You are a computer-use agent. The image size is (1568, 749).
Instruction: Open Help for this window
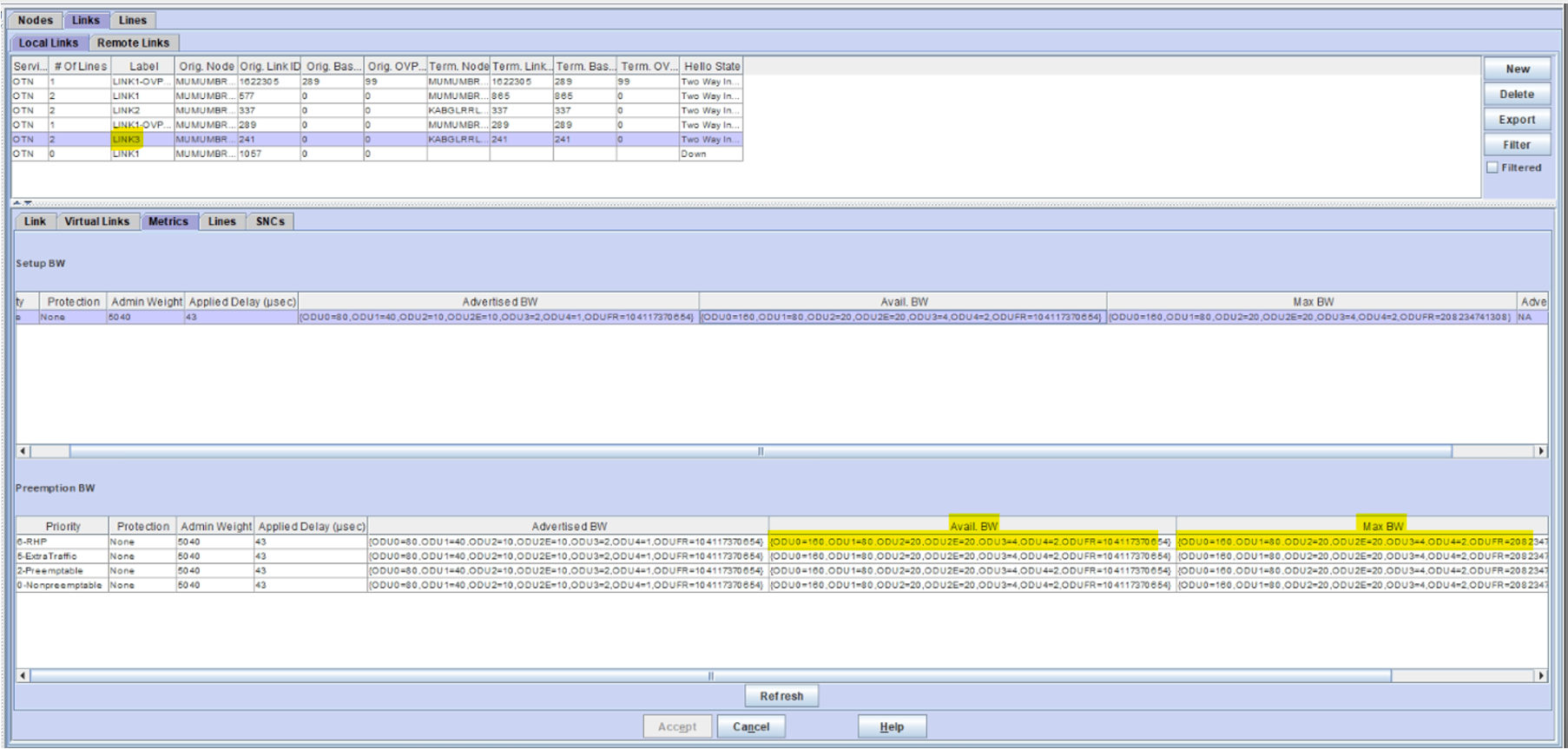point(892,726)
